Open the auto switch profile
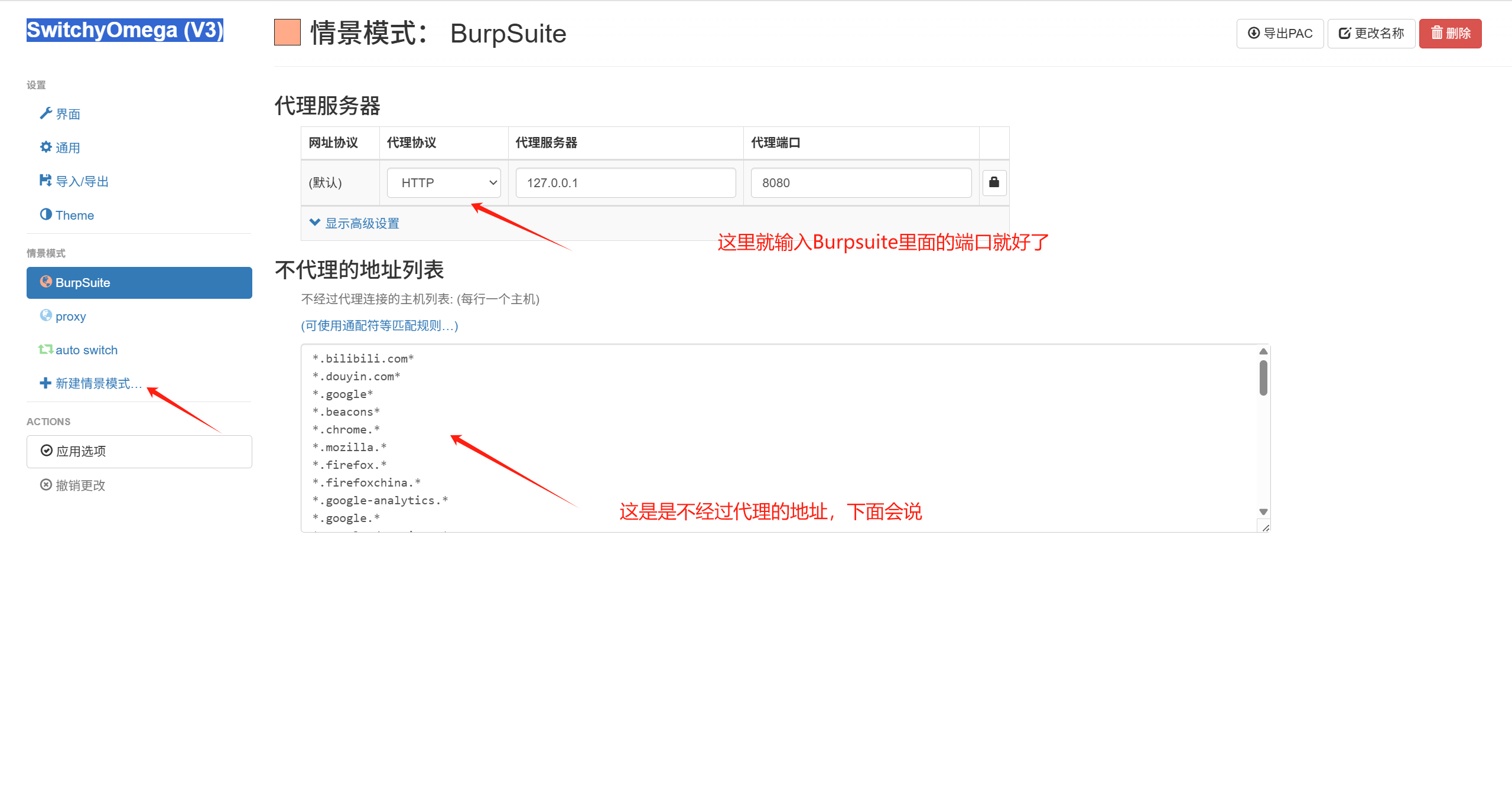Image resolution: width=1512 pixels, height=796 pixels. click(86, 350)
